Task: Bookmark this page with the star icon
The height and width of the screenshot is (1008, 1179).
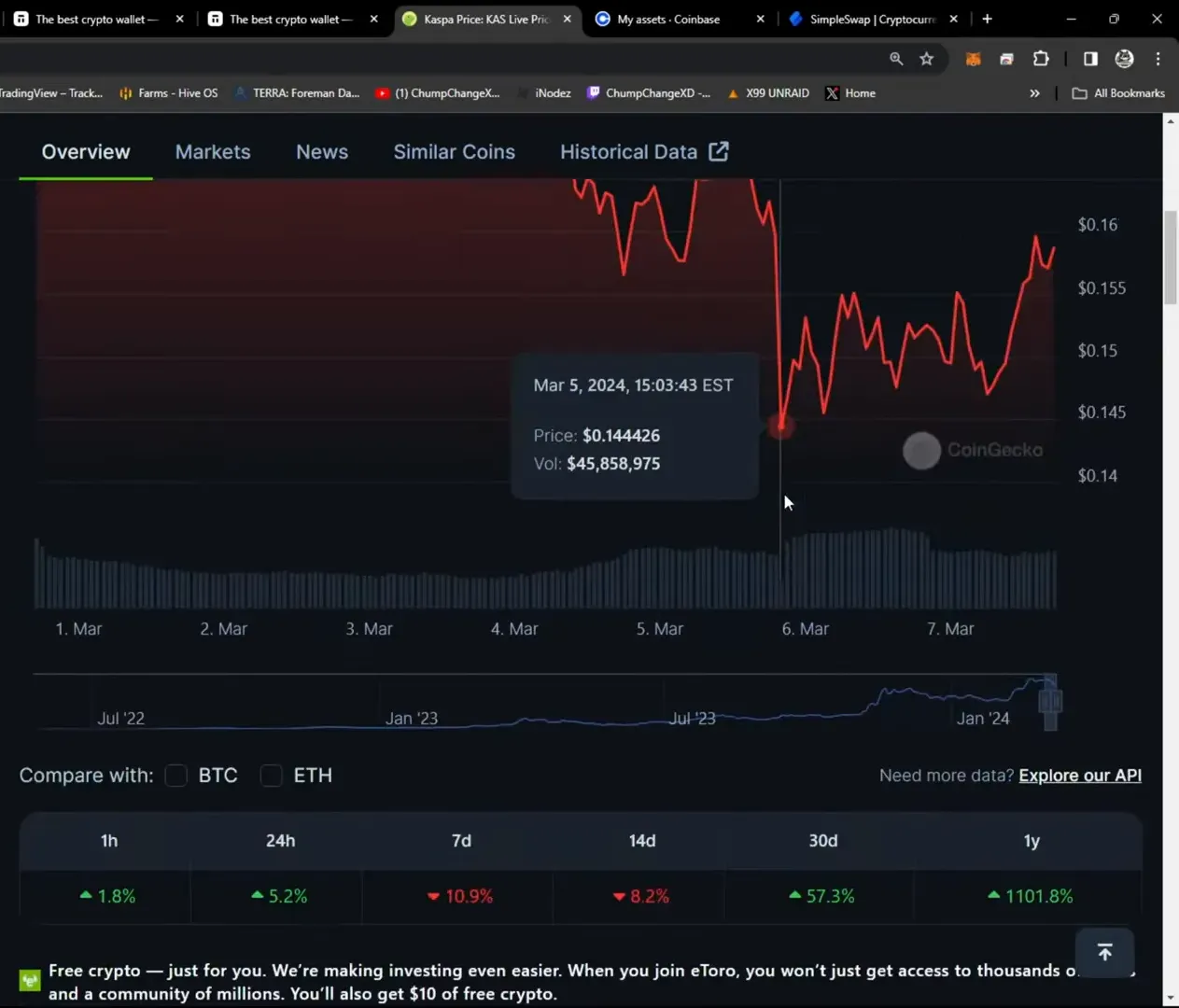Action: pyautogui.click(x=927, y=59)
